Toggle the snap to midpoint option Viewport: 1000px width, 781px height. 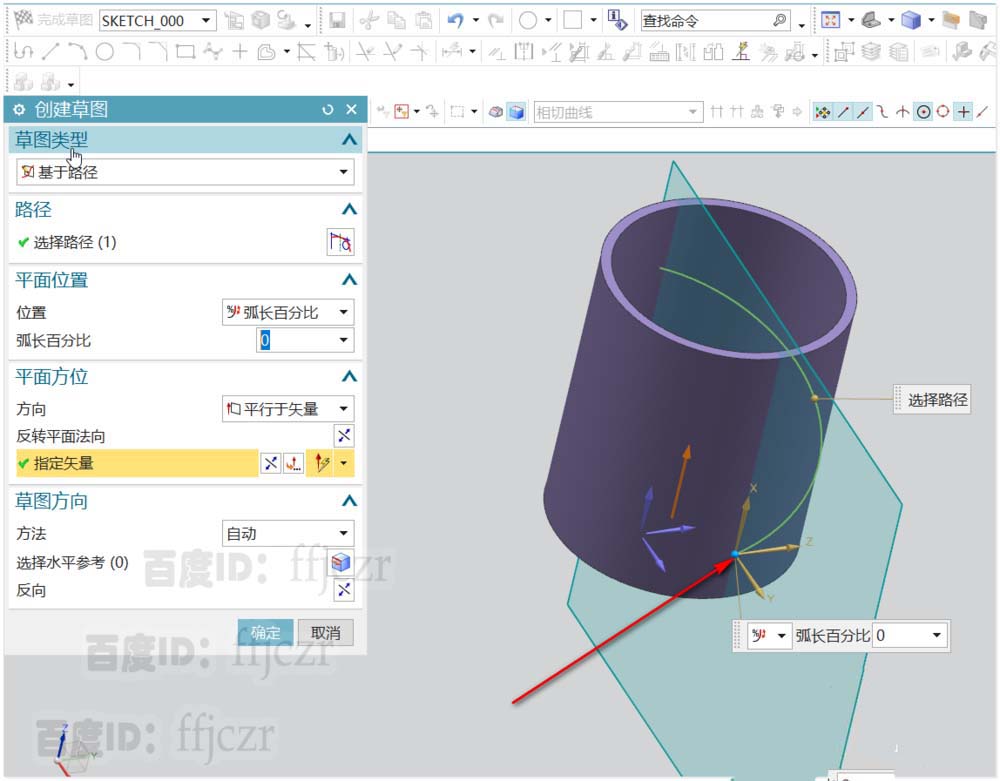pyautogui.click(x=863, y=112)
